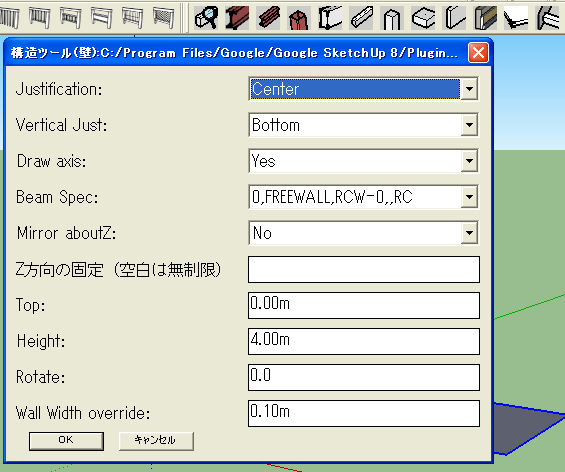Image resolution: width=565 pixels, height=472 pixels.
Task: Select the mesh fence style icon
Action: [x=164, y=18]
